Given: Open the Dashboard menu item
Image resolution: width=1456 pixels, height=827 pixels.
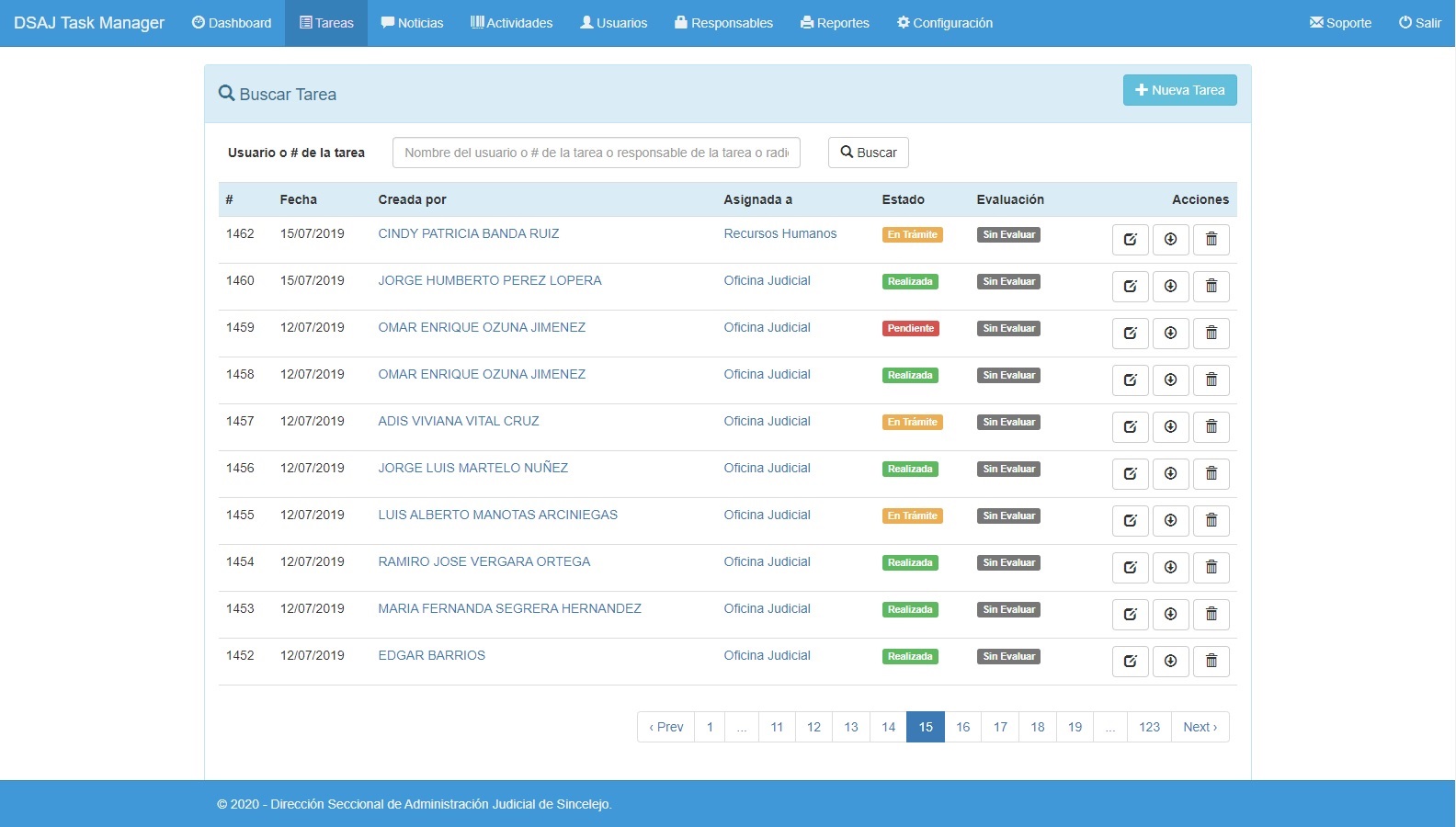Looking at the screenshot, I should click(x=232, y=23).
